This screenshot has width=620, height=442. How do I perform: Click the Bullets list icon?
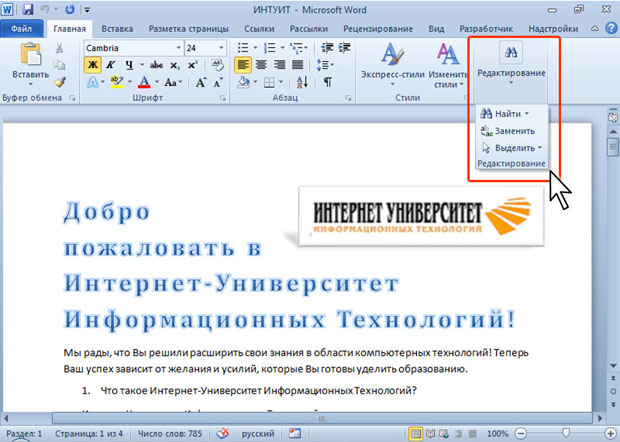point(243,48)
